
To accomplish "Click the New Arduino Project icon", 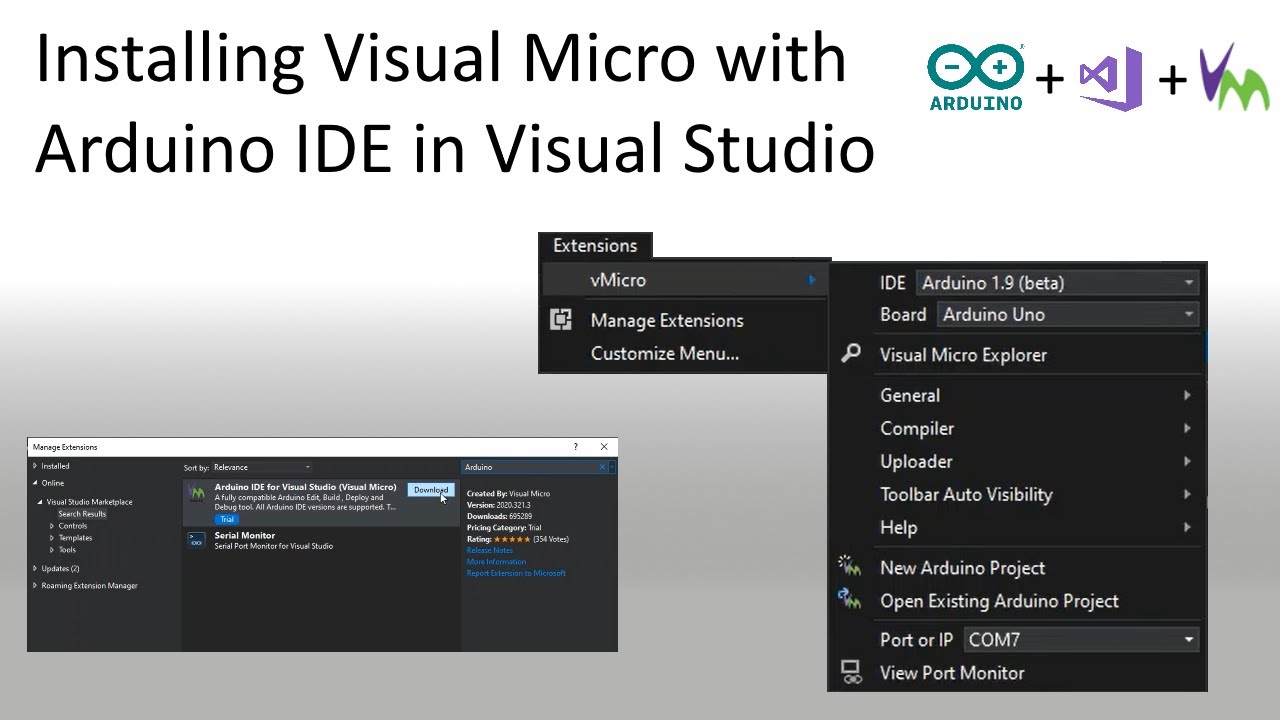I will (x=850, y=566).
